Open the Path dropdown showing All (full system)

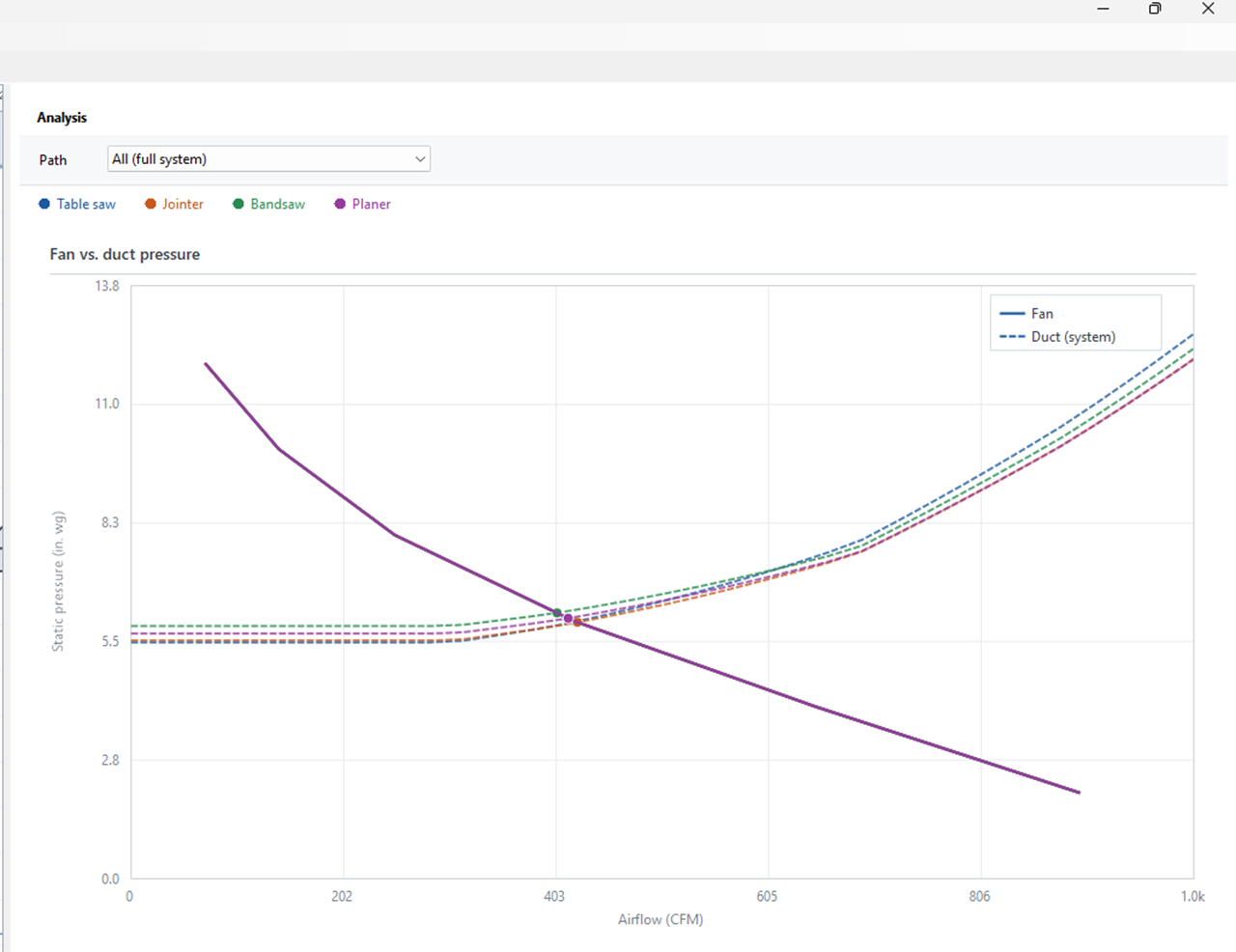point(268,159)
